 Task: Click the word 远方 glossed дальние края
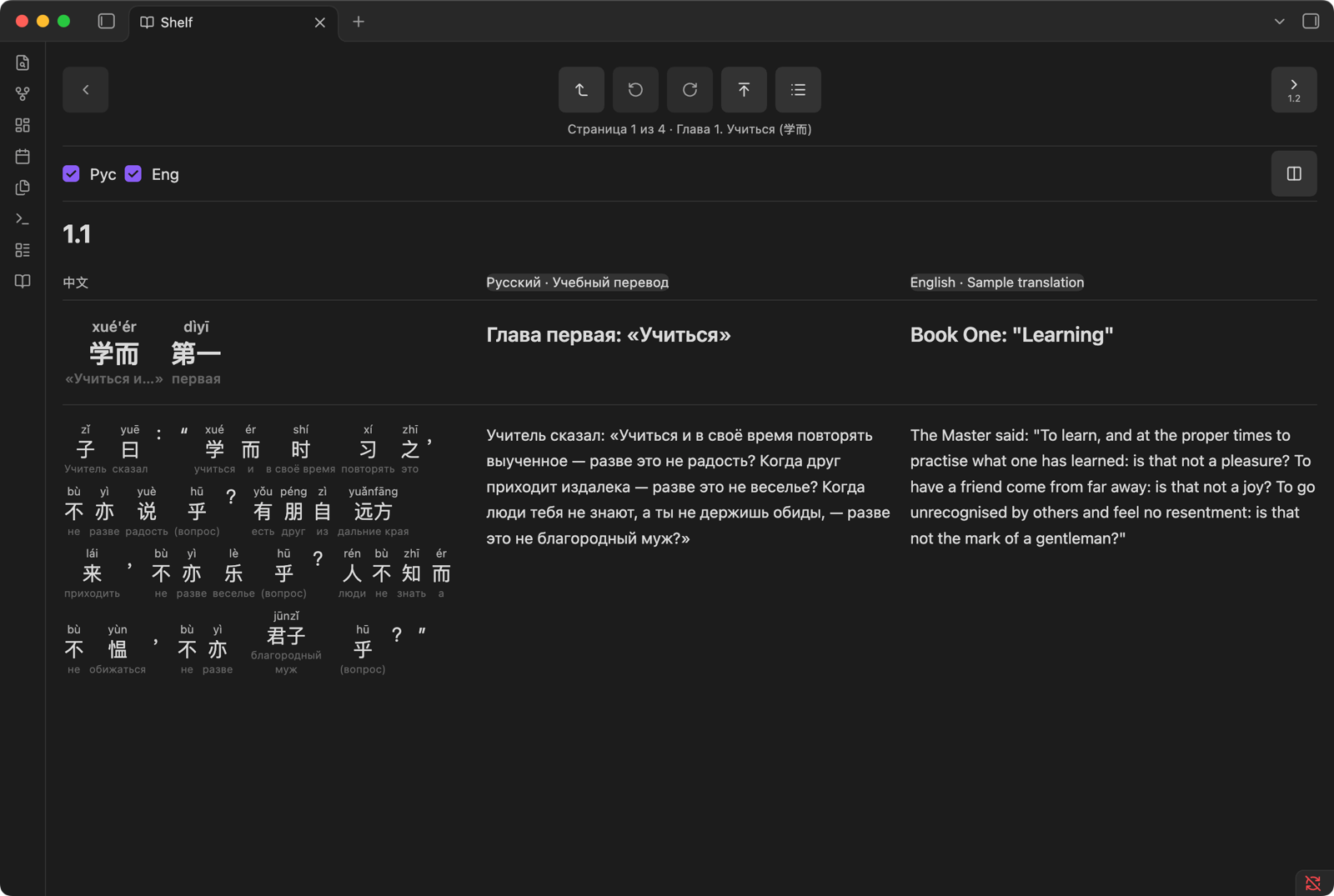pos(373,511)
